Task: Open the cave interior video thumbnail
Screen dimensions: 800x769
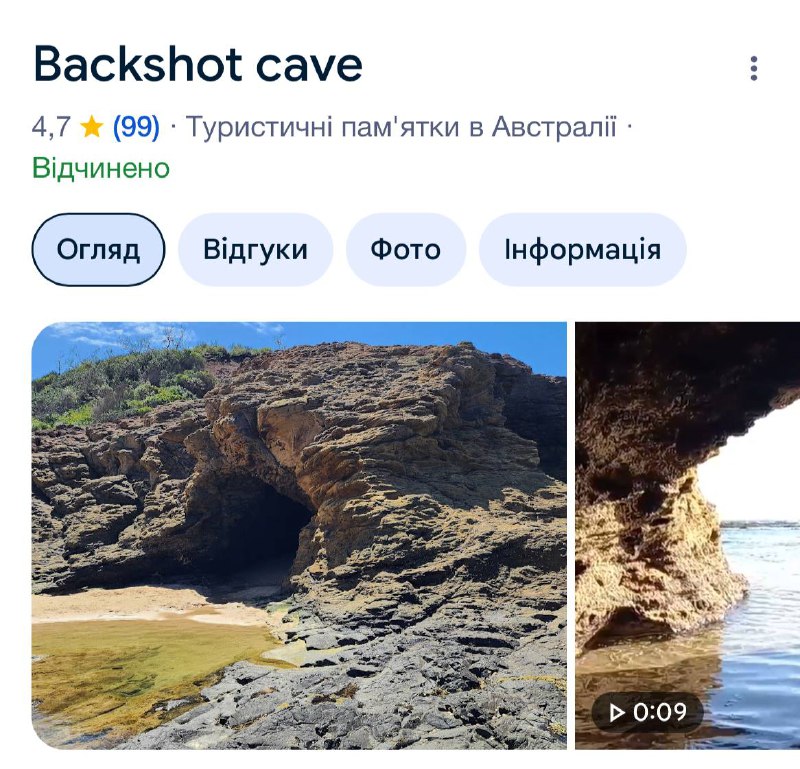Action: (x=687, y=535)
